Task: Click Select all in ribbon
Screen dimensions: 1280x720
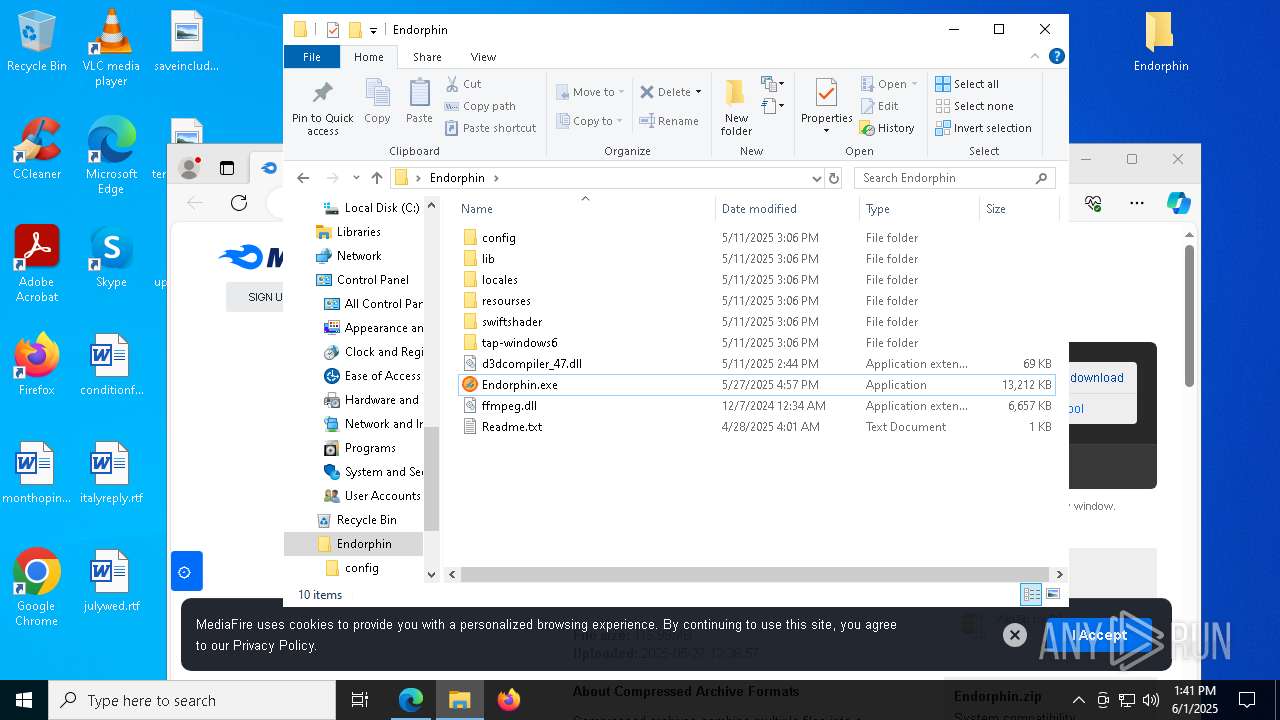Action: point(966,84)
